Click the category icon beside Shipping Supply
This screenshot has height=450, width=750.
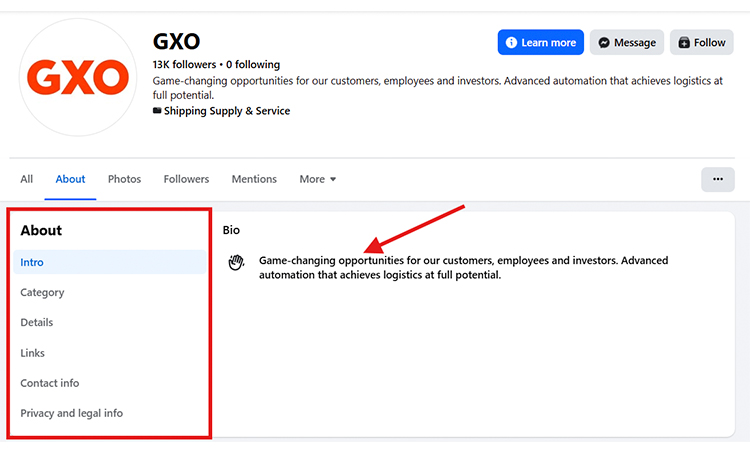[157, 110]
